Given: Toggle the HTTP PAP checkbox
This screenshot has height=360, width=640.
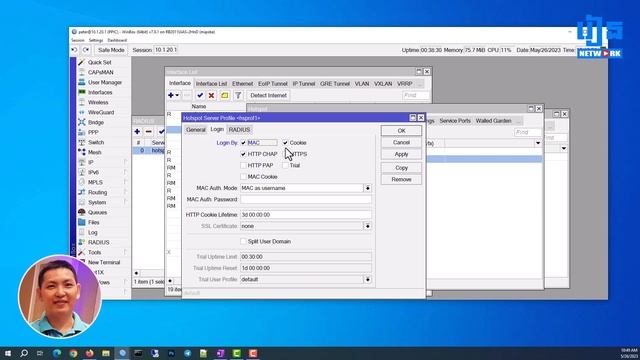Looking at the screenshot, I should 243,165.
